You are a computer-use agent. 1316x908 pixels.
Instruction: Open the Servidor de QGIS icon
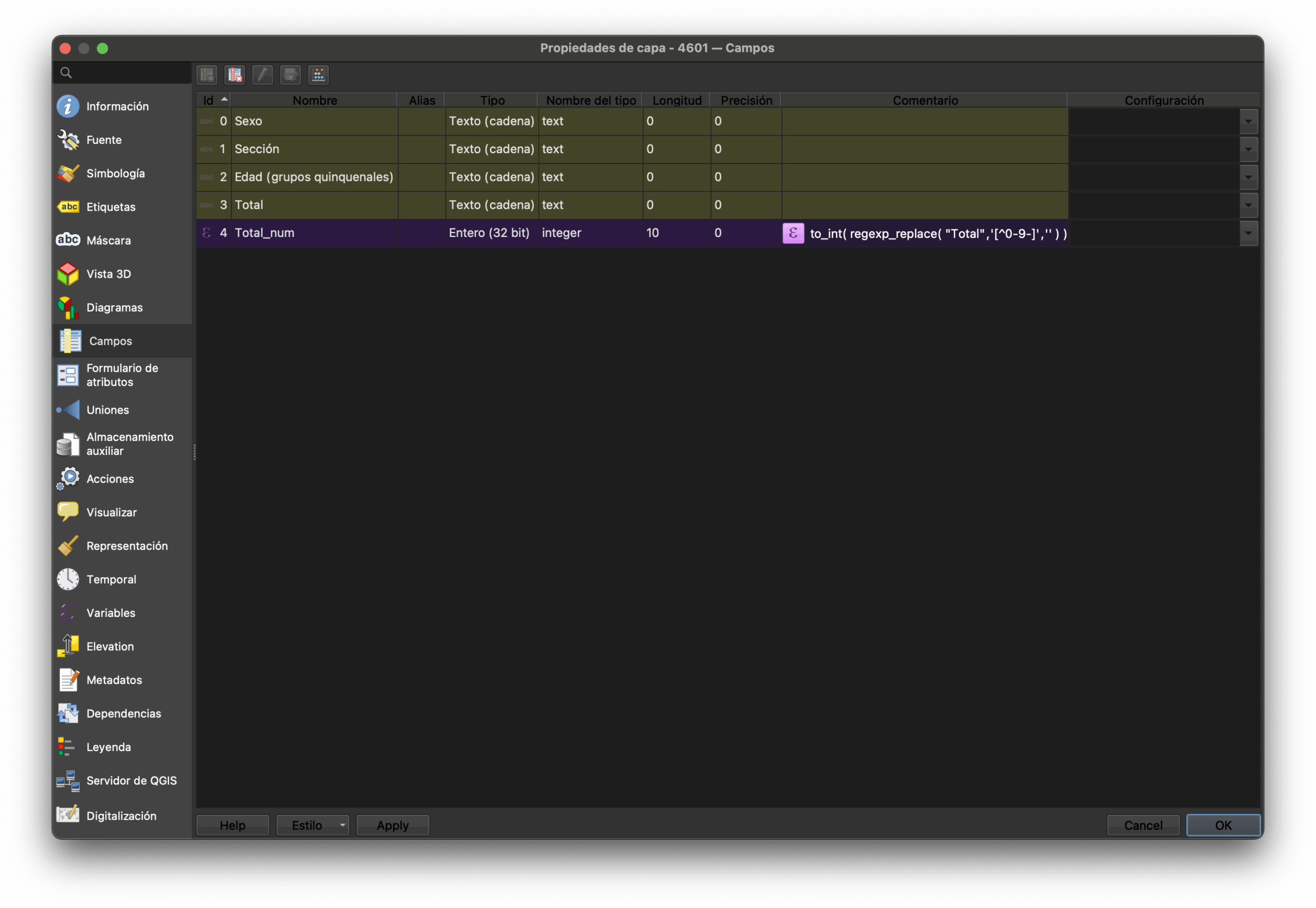pyautogui.click(x=68, y=780)
